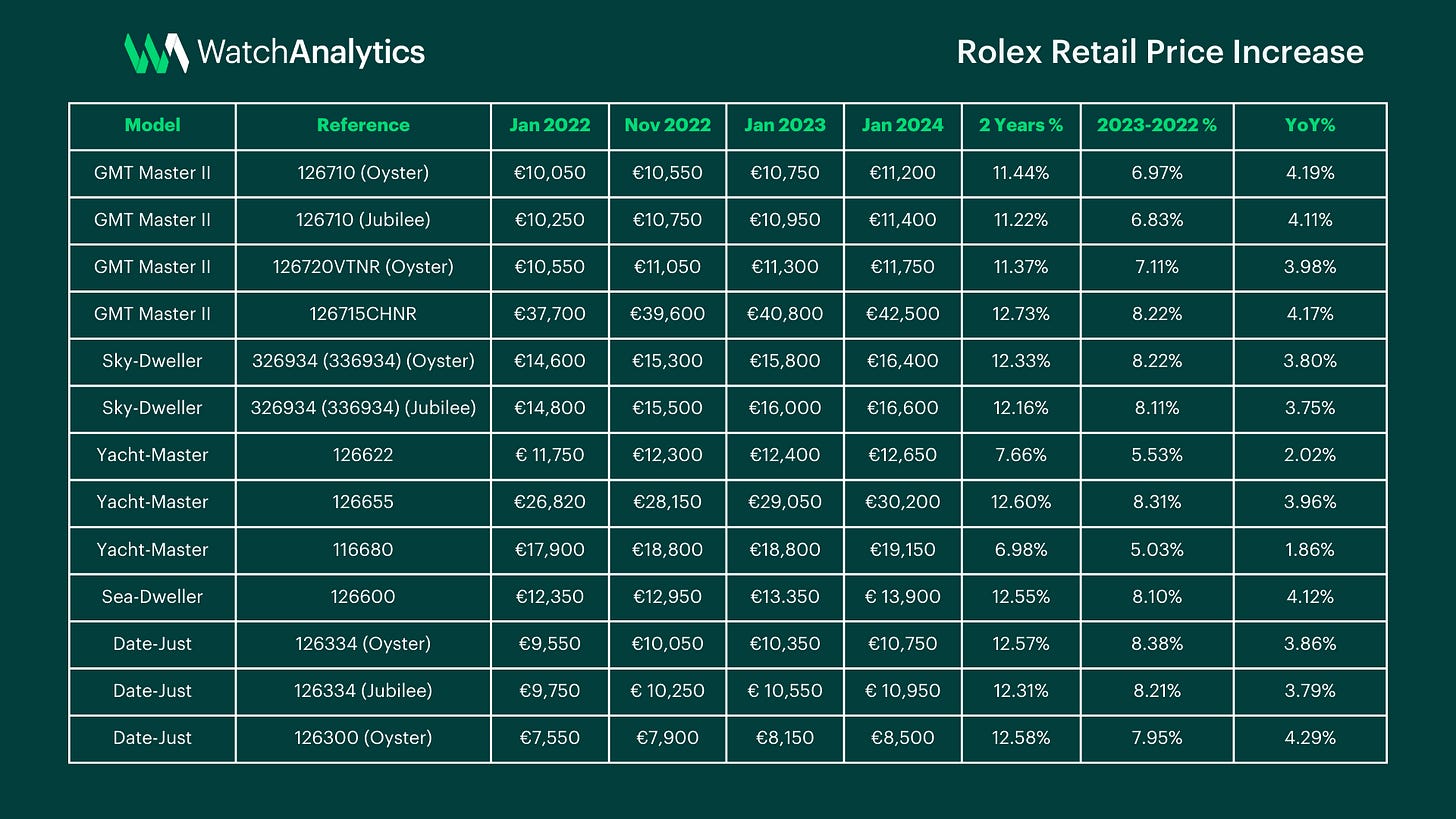Screen dimensions: 1456x819
Task: Click the €7,550 price cell
Action: 549,737
